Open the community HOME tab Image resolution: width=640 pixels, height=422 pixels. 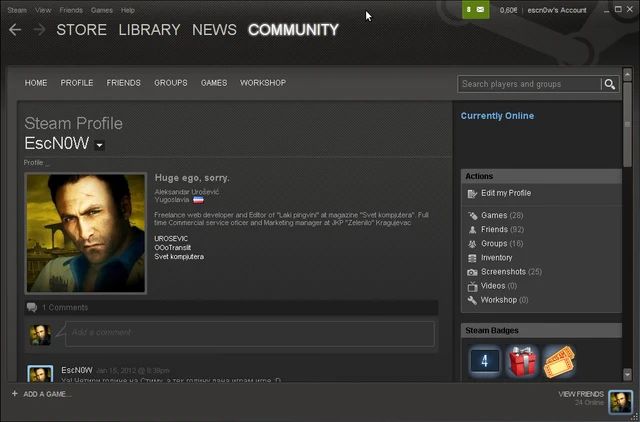click(36, 83)
